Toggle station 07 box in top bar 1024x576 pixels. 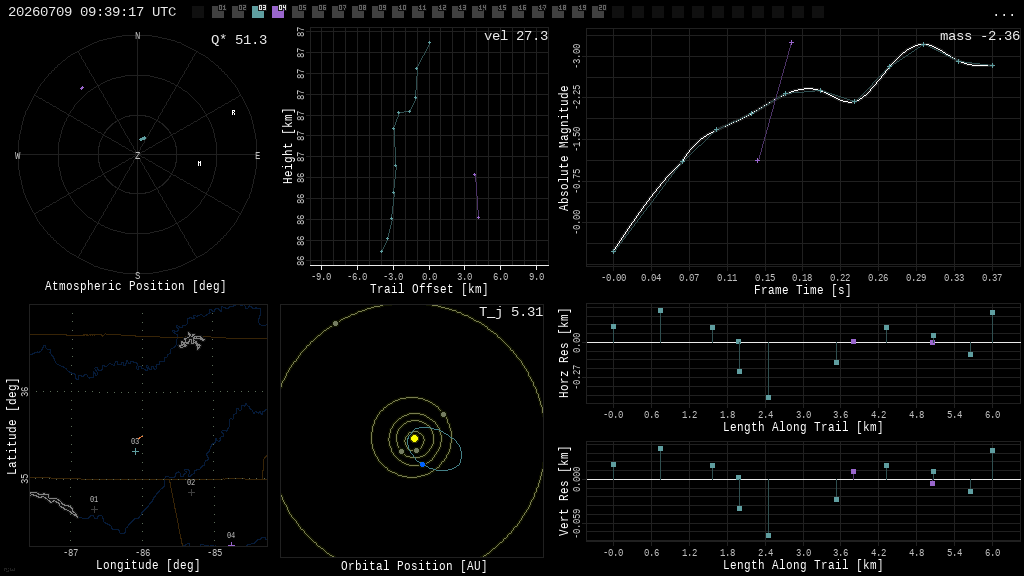(x=338, y=12)
